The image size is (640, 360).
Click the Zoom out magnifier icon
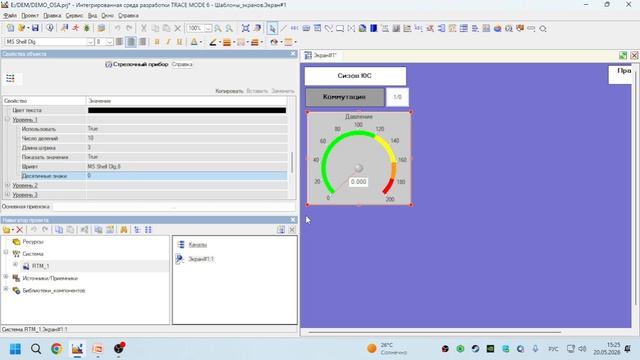point(229,28)
